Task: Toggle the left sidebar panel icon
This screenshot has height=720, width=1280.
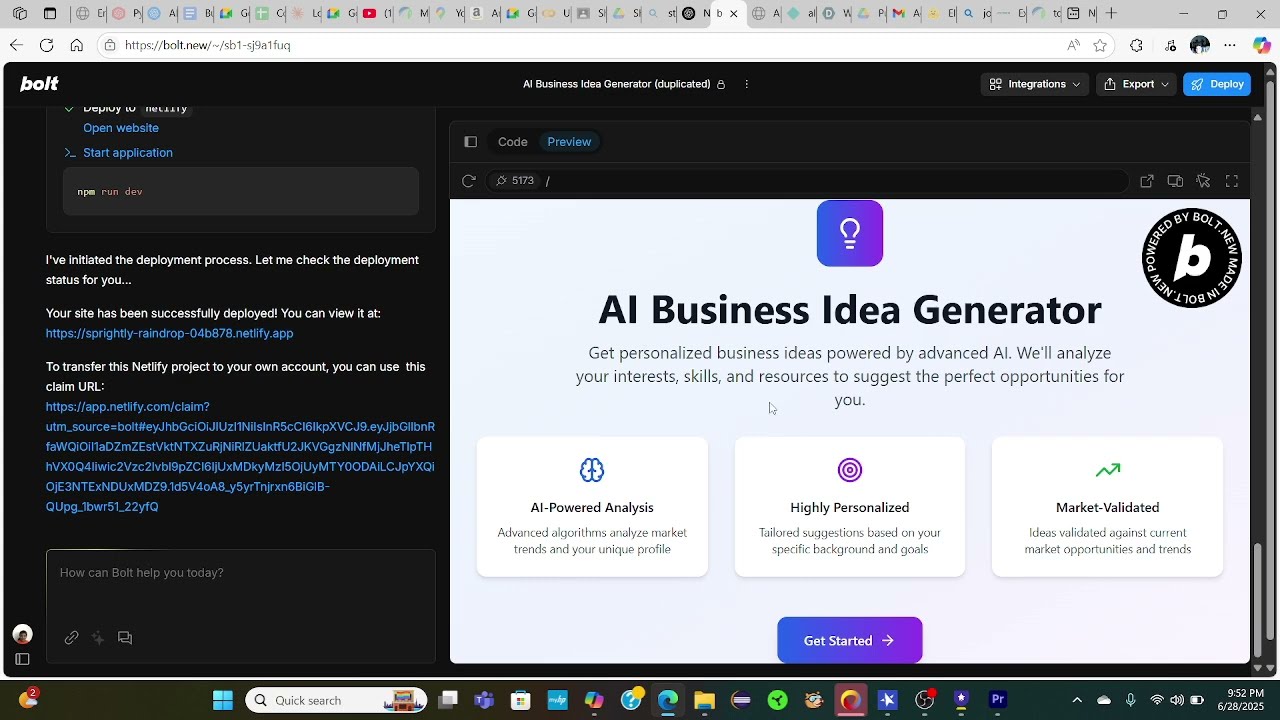Action: click(x=22, y=659)
